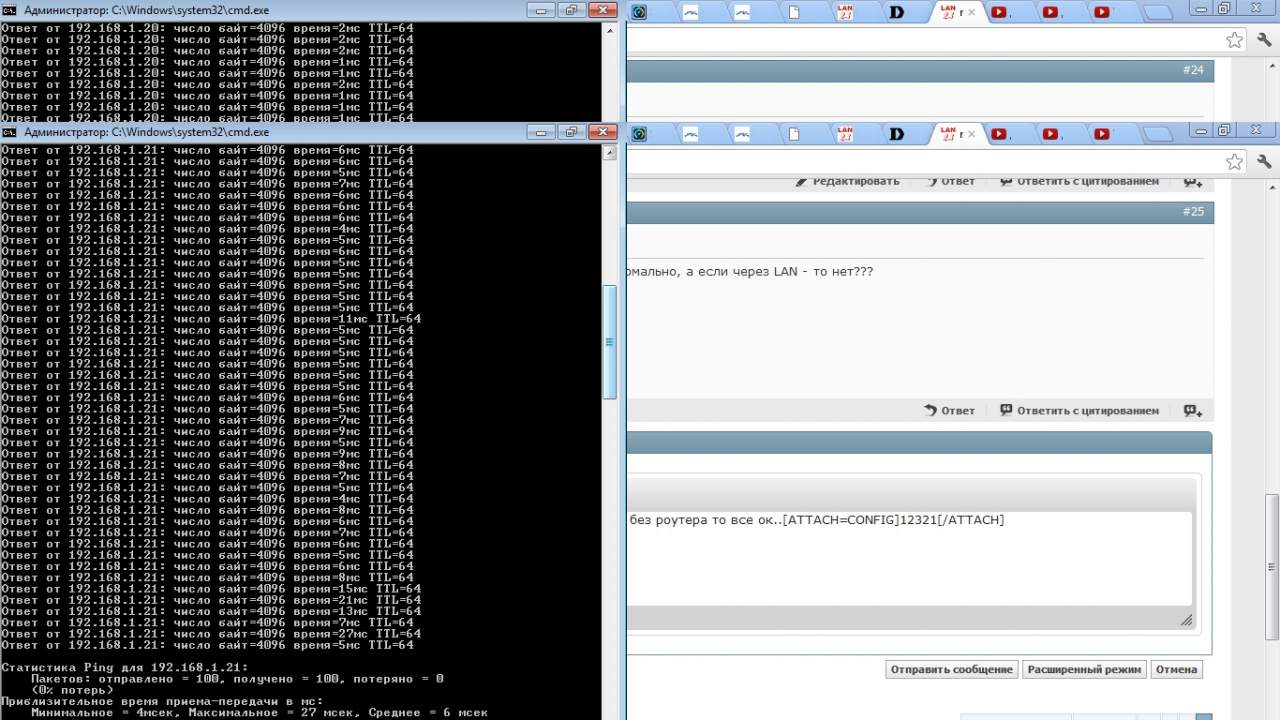The width and height of the screenshot is (1280, 720).
Task: Click the forum page scrollbar thumb in lower browser
Action: pos(1272,566)
